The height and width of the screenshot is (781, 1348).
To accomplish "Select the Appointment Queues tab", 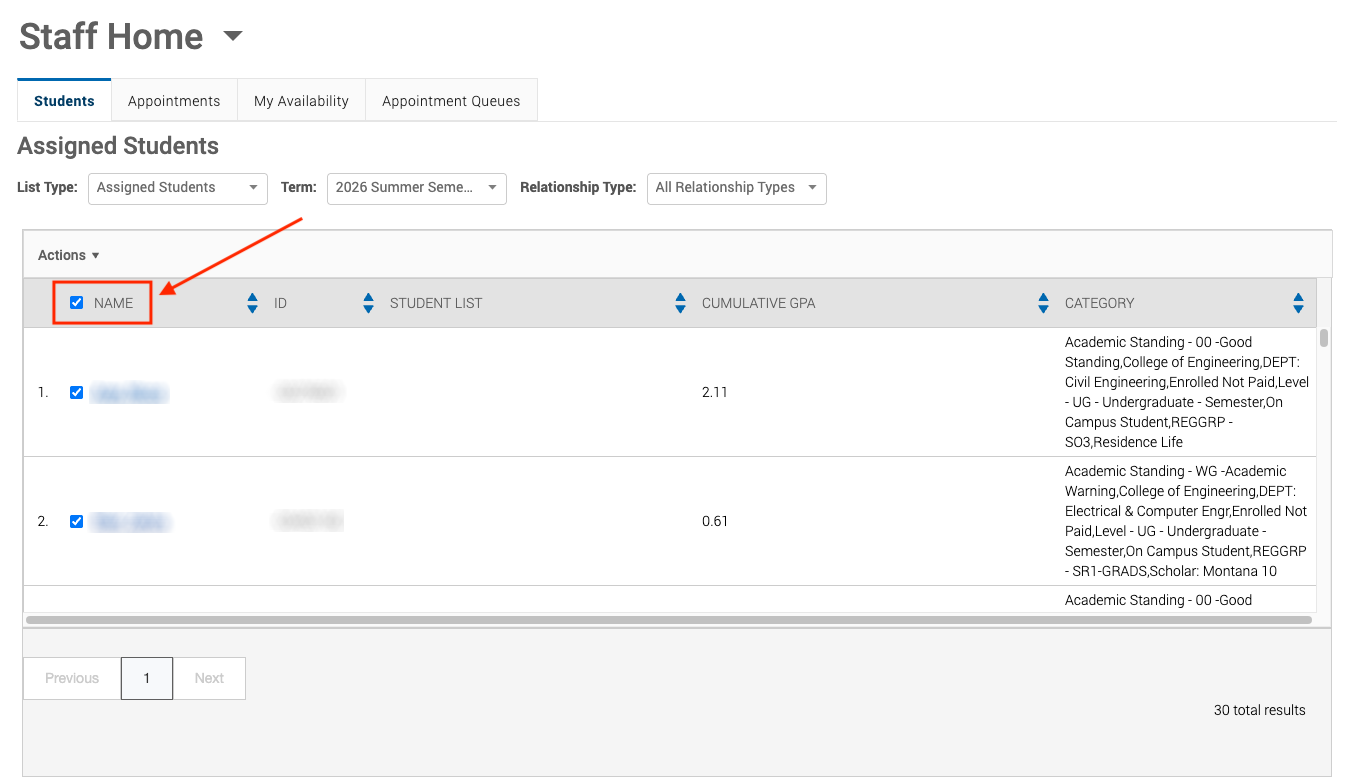I will click(451, 101).
